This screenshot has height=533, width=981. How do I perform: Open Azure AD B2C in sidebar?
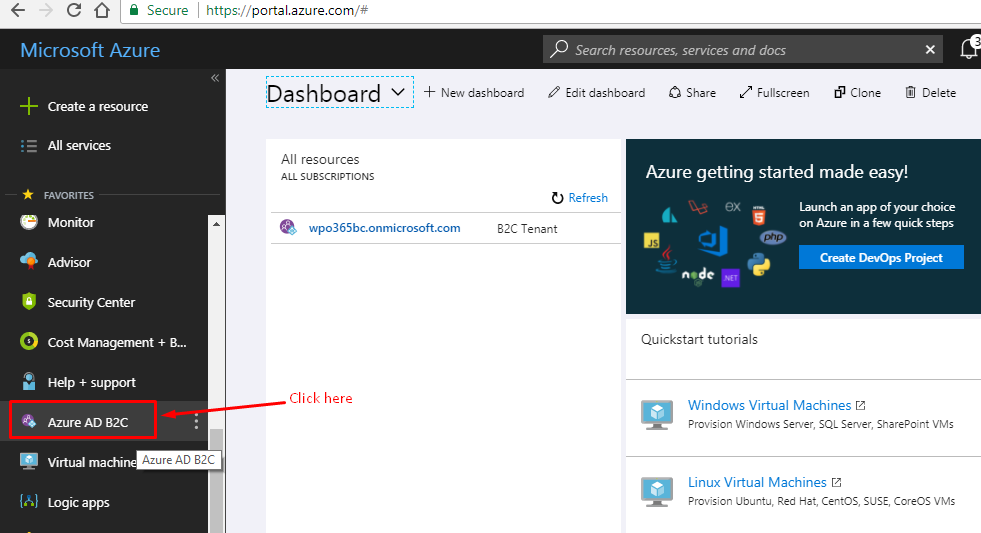point(88,423)
